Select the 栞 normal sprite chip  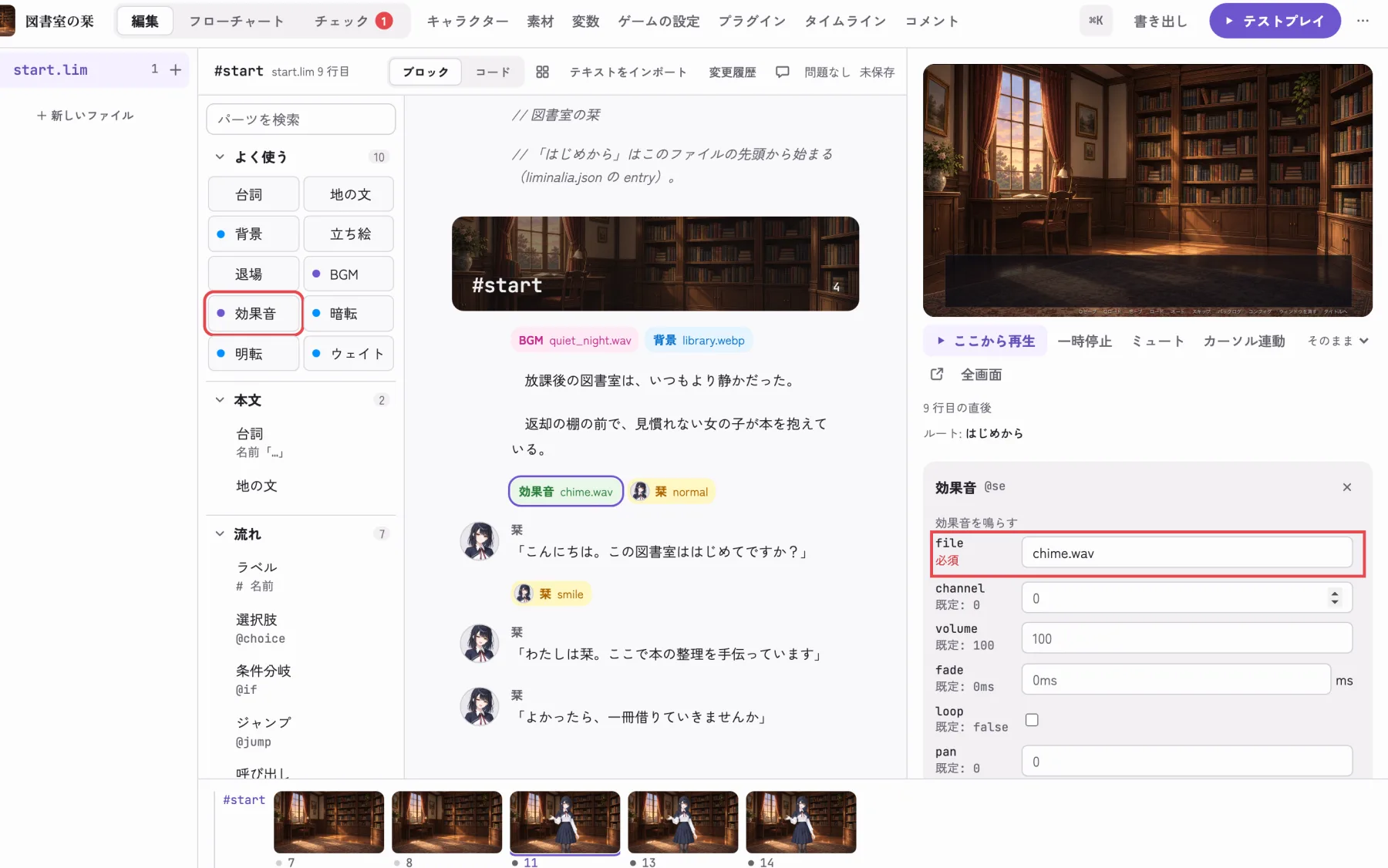click(x=671, y=492)
